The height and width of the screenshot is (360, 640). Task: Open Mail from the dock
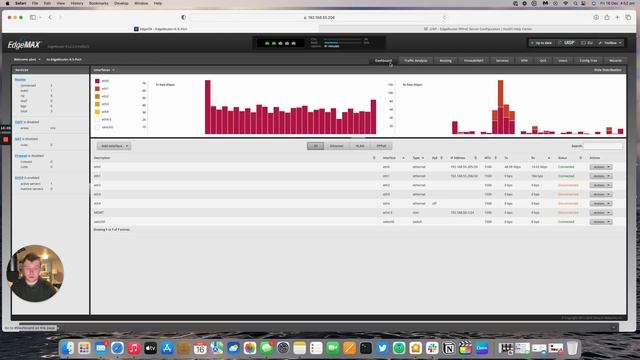(101, 348)
